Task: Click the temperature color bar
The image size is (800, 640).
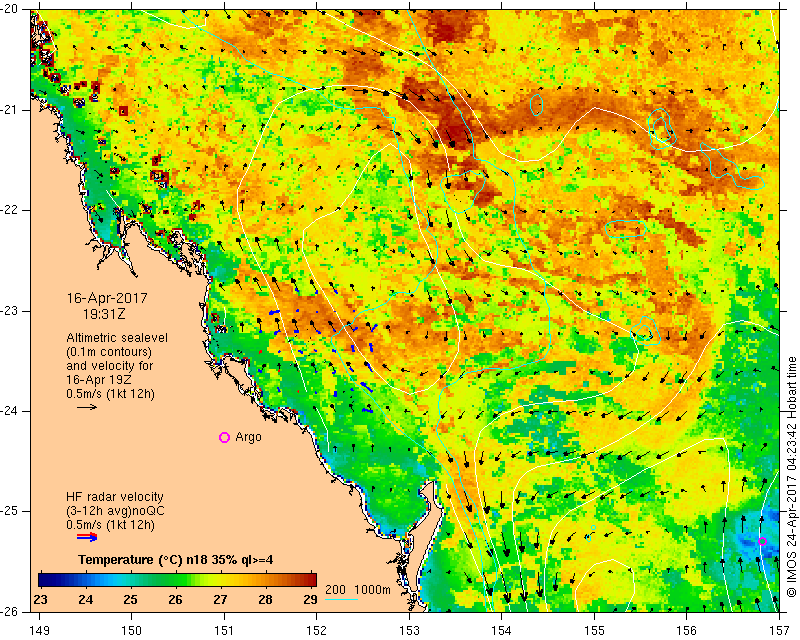Action: coord(178,580)
